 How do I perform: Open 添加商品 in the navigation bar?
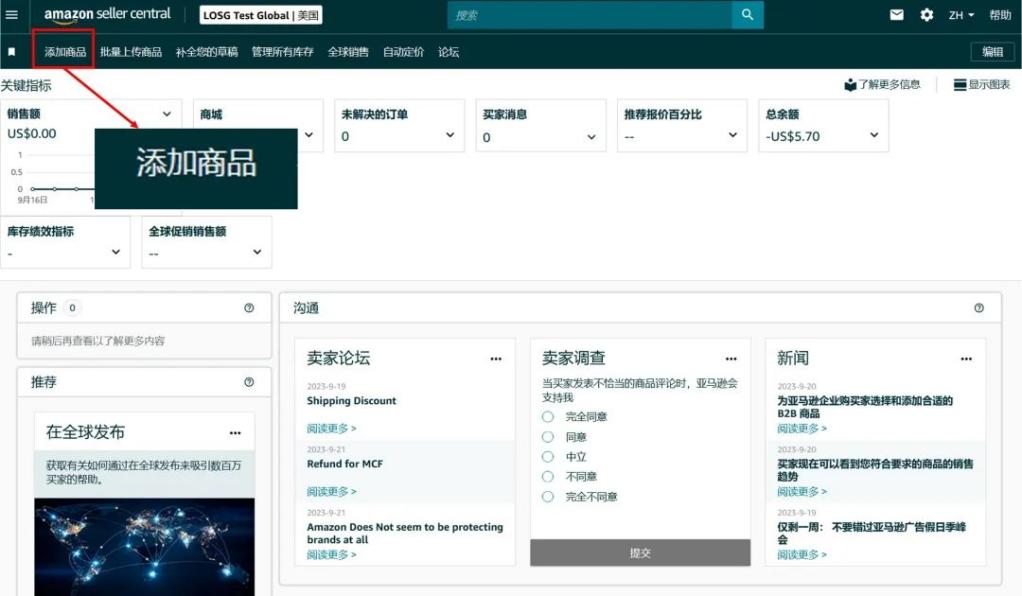(65, 52)
